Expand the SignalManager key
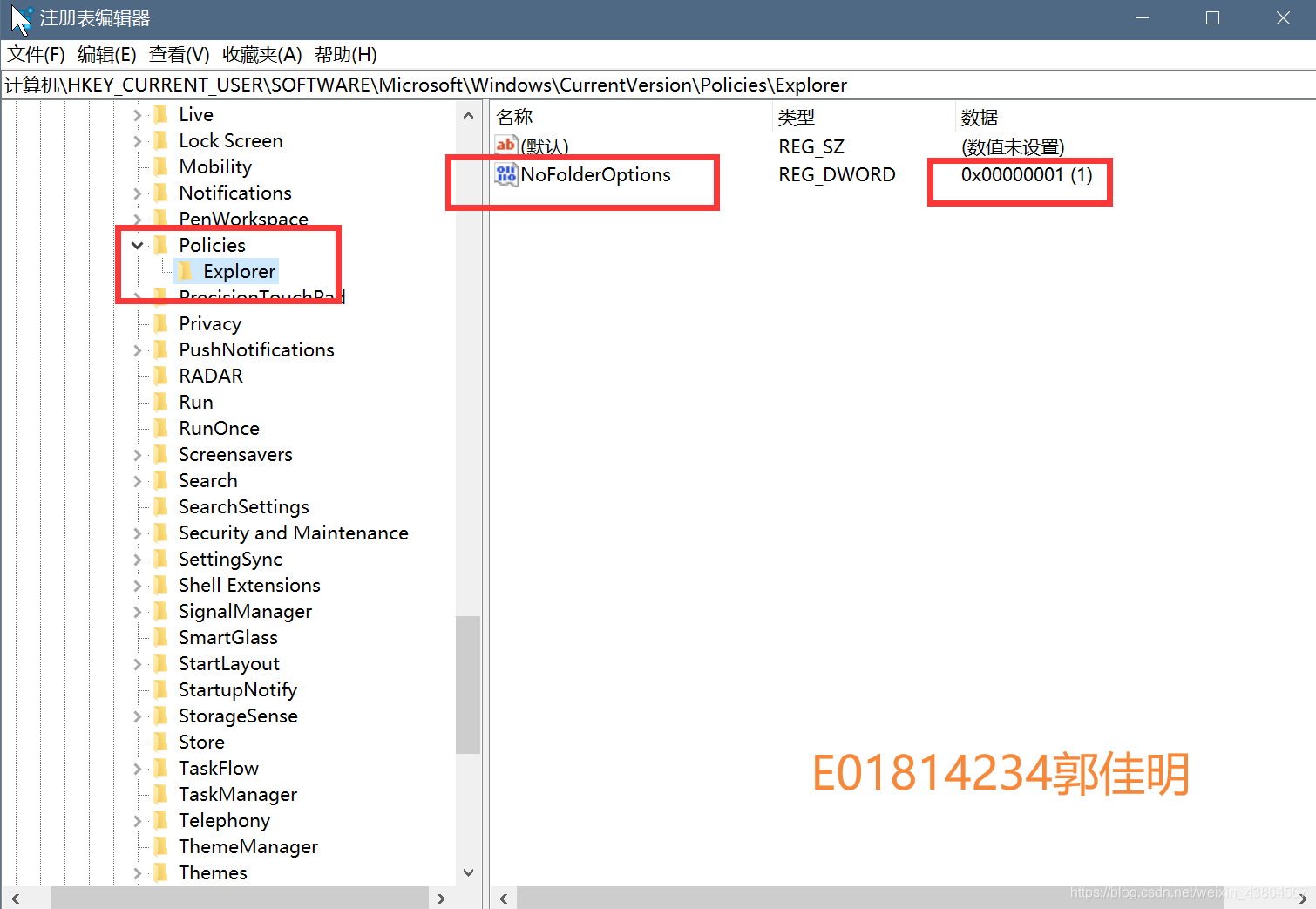This screenshot has width=1316, height=909. (137, 612)
